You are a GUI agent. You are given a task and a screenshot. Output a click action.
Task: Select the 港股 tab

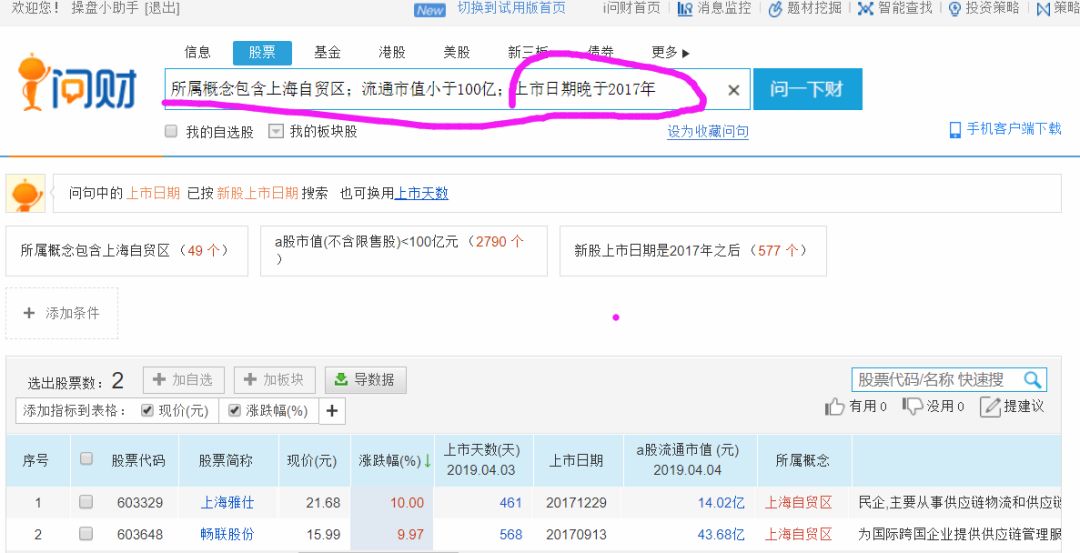(x=392, y=52)
